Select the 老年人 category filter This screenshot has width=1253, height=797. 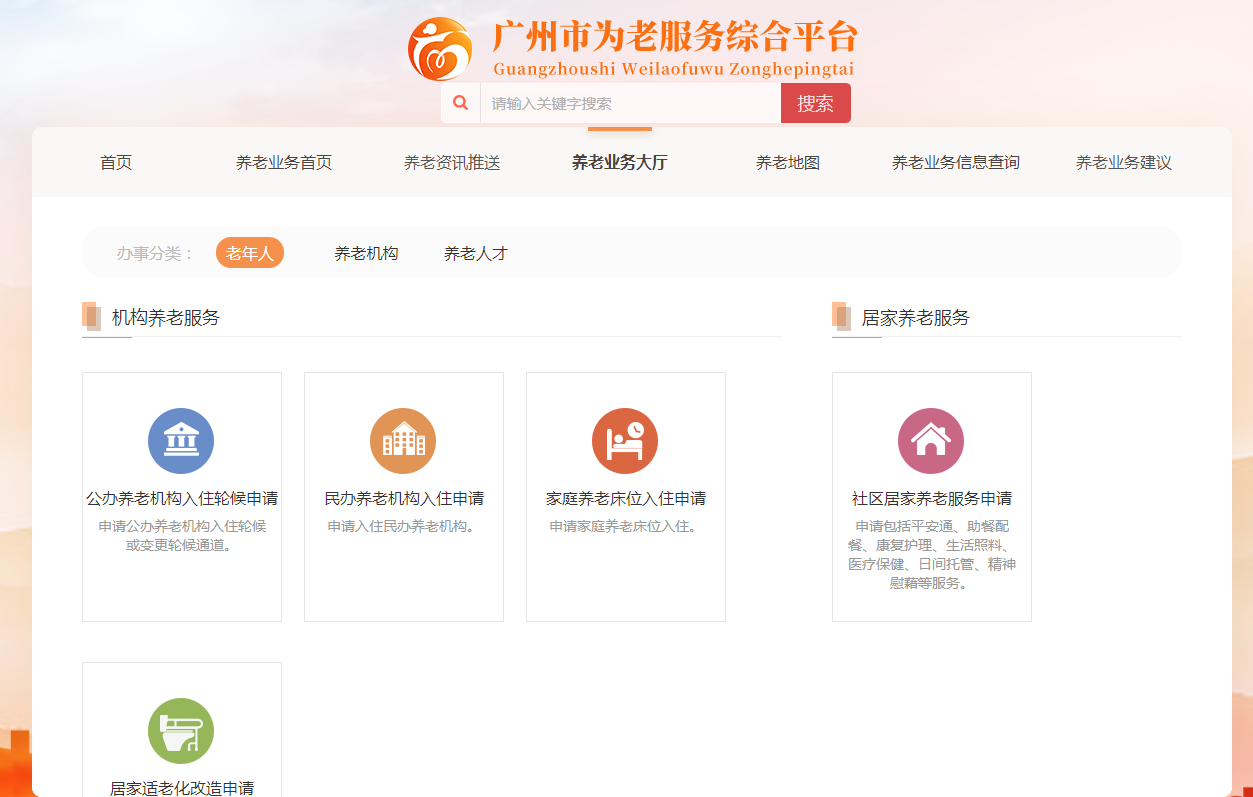point(250,253)
